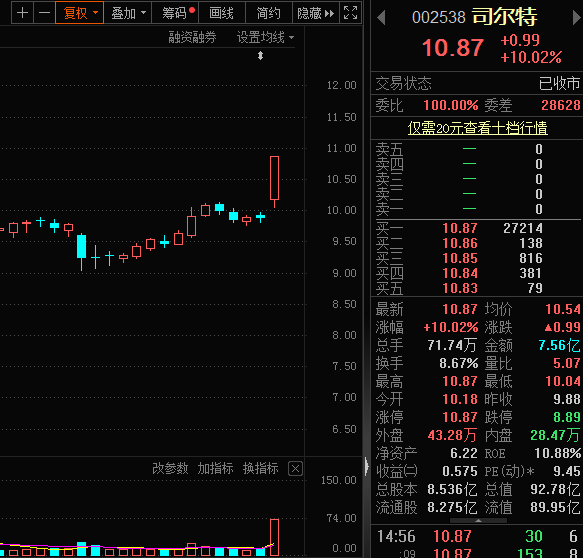Zoom in chart with plus icon
Screen dimensions: 583x558
[22, 13]
